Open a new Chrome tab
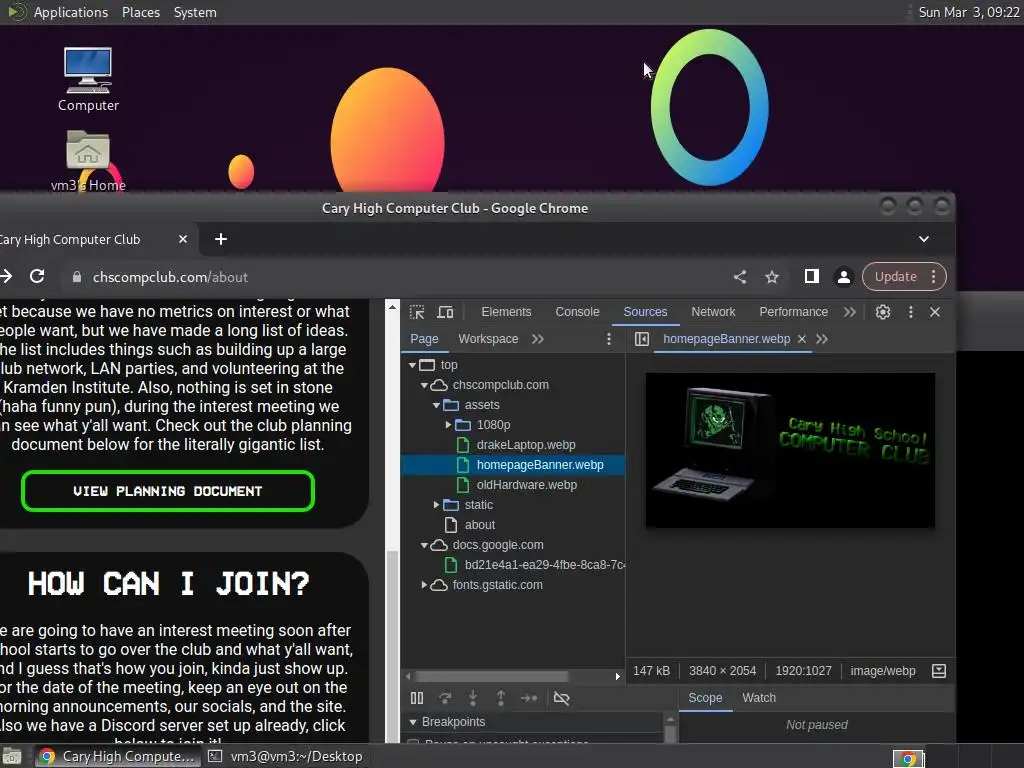The image size is (1024, 768). (x=221, y=240)
